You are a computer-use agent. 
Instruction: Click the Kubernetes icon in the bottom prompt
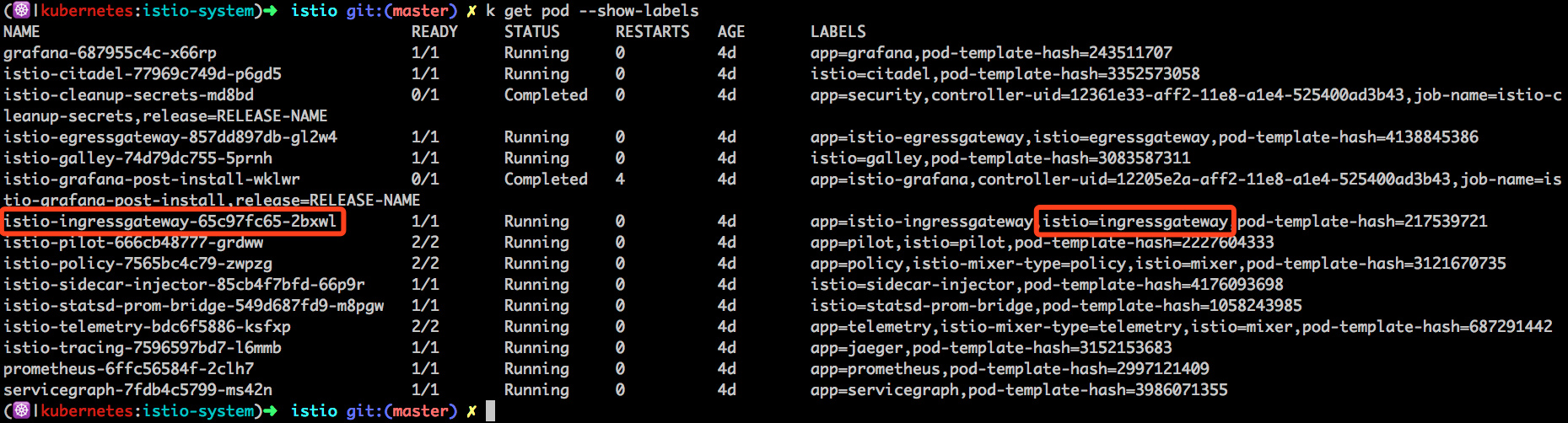[x=22, y=411]
